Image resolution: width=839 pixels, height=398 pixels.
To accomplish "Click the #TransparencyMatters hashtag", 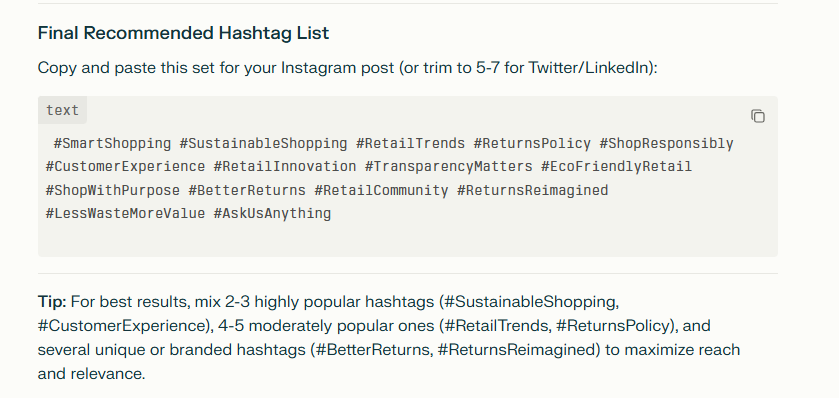I will pyautogui.click(x=448, y=166).
